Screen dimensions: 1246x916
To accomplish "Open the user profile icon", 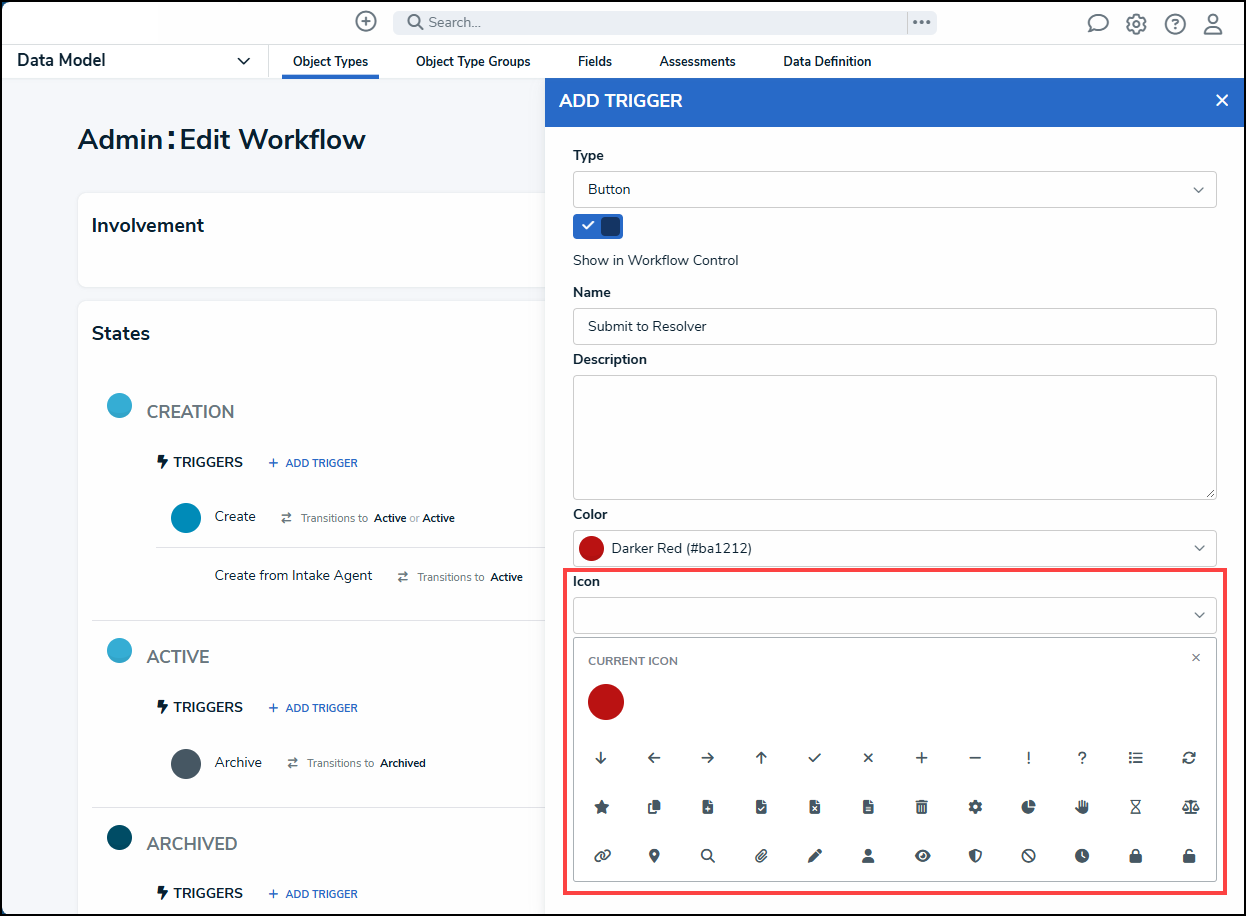I will [x=1213, y=24].
